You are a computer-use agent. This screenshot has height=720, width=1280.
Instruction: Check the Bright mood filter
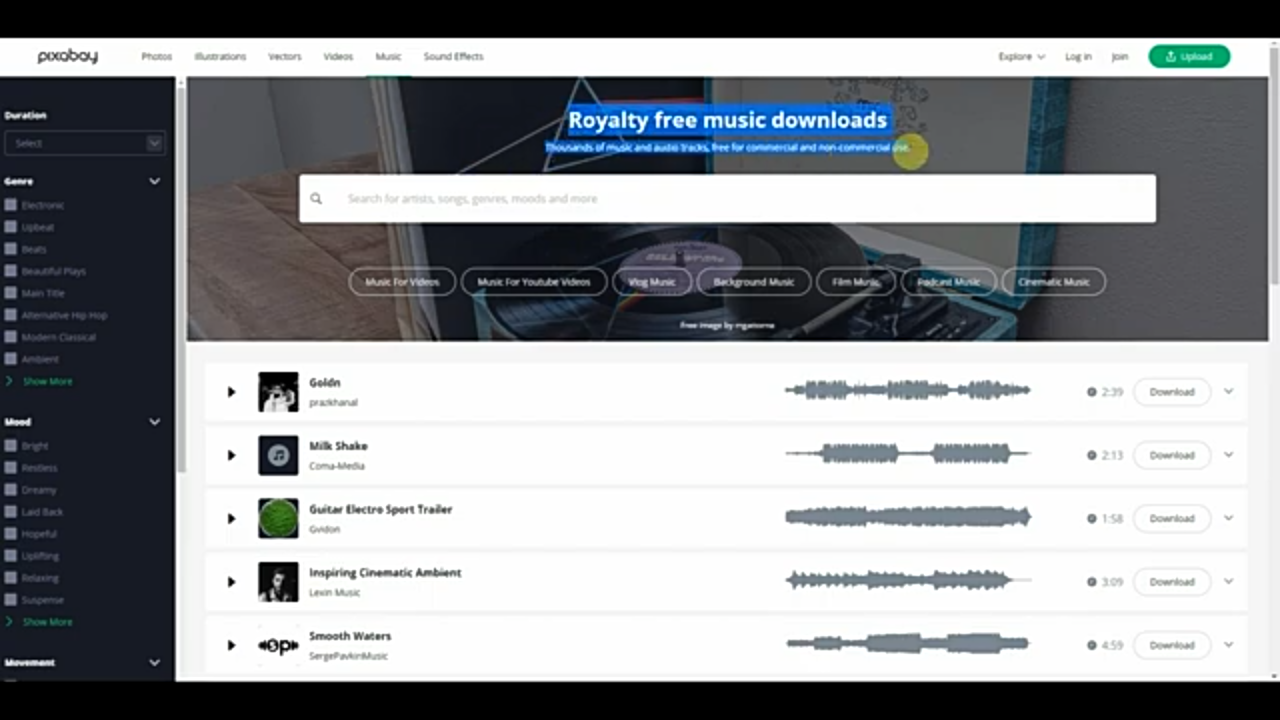point(11,446)
